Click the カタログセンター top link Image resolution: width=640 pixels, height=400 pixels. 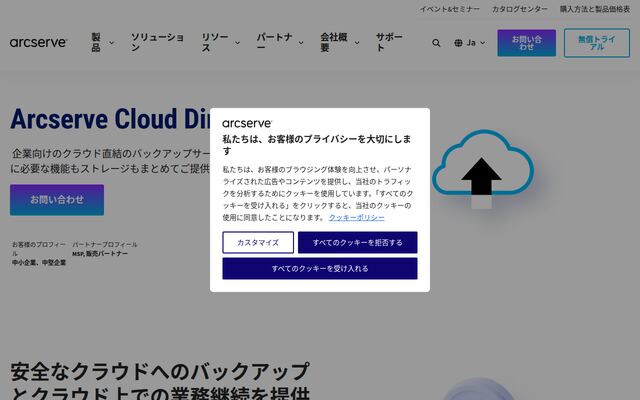520,9
